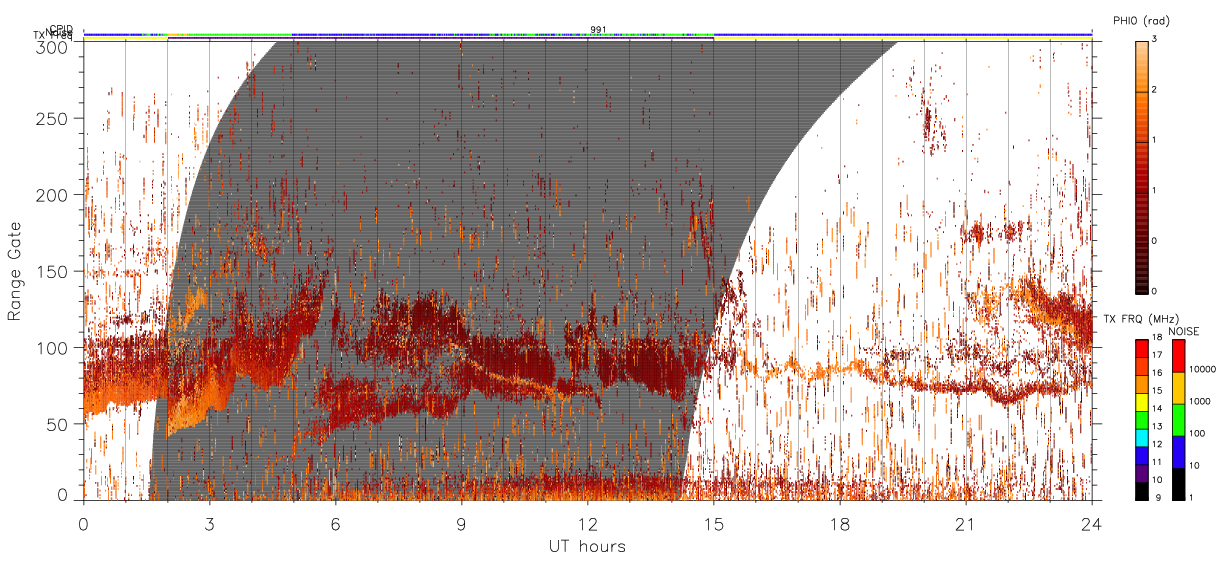Screen dimensions: 1228x567
Task: Click the cyan 12–13 MHz TX FRQ swatch
Action: (x=1141, y=436)
